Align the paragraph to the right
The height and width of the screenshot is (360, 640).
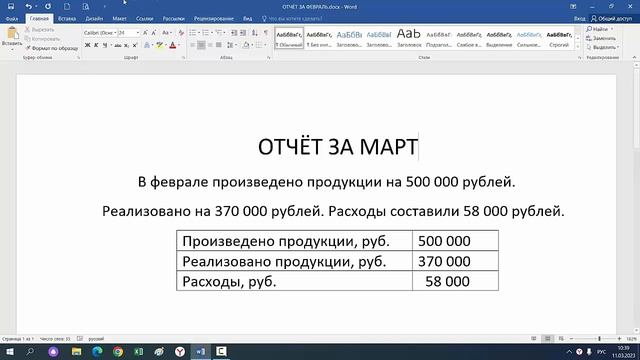click(210, 45)
